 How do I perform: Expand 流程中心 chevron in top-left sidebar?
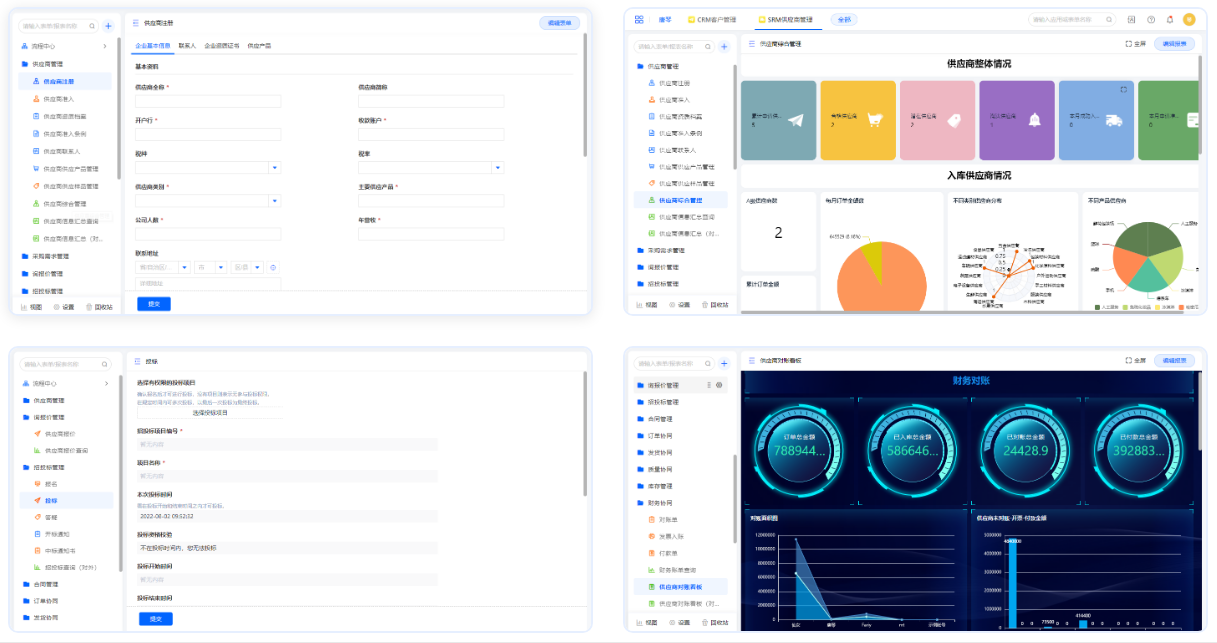click(105, 46)
